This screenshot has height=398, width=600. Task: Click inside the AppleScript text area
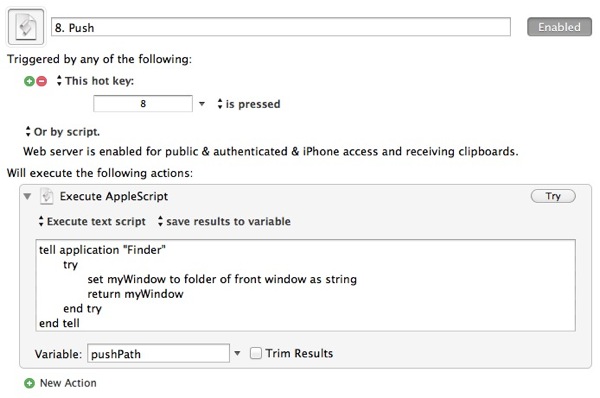click(x=305, y=285)
